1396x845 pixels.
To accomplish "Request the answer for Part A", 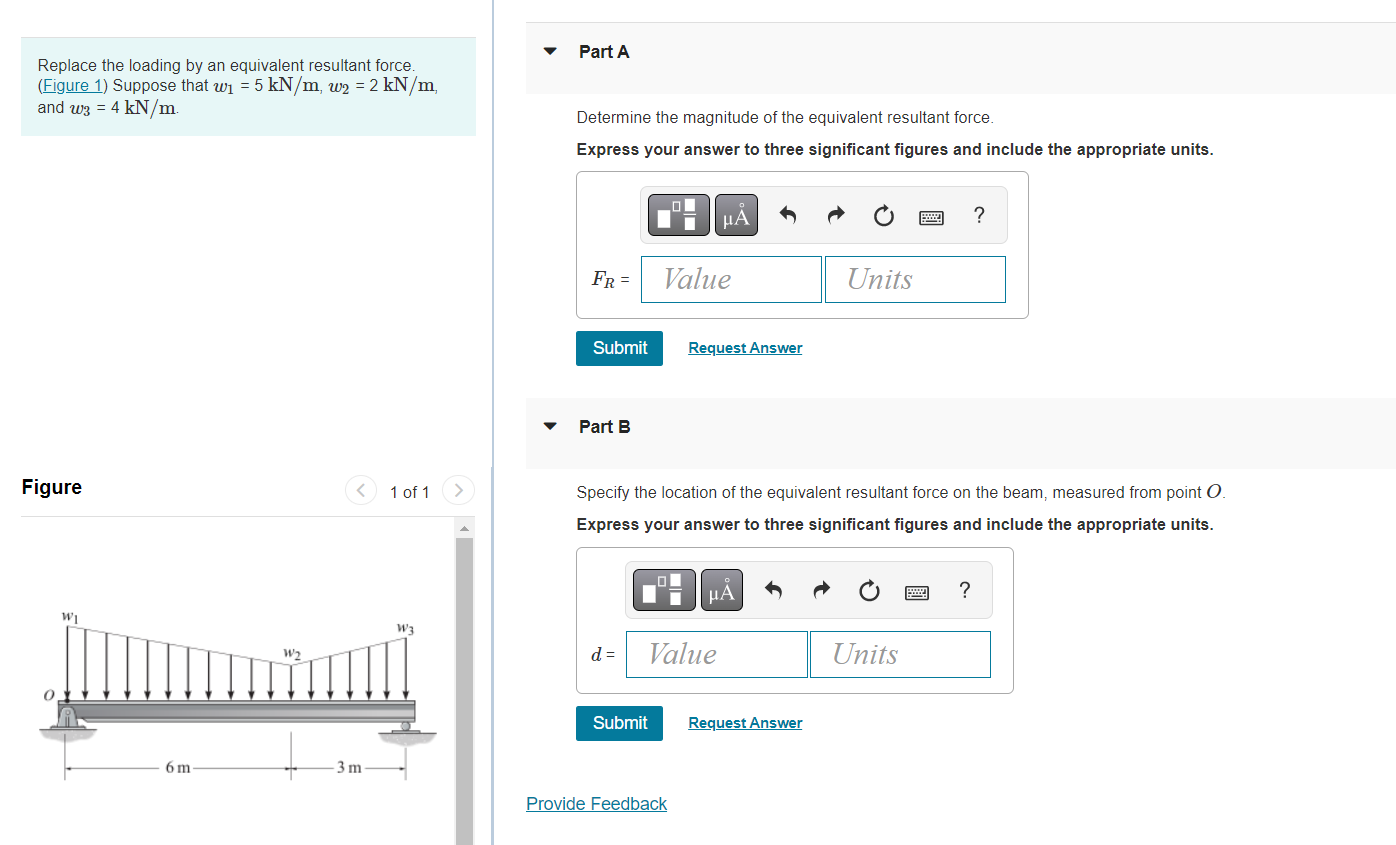I will (745, 347).
